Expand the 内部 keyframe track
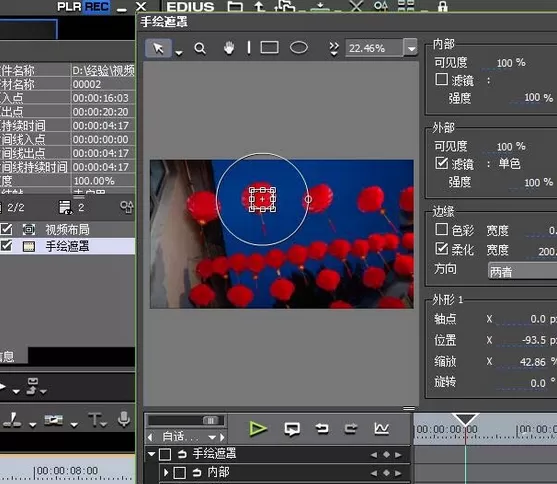Image resolution: width=557 pixels, height=484 pixels. tap(166, 473)
